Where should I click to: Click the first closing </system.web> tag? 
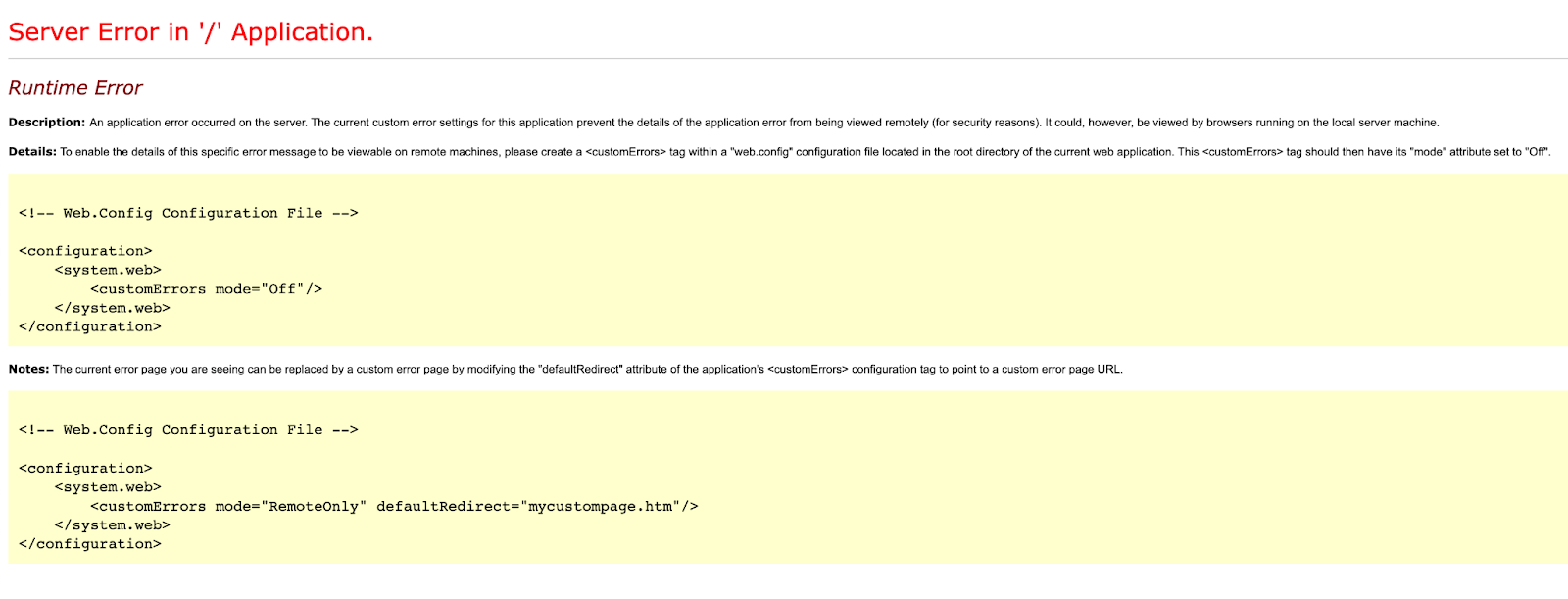pyautogui.click(x=113, y=308)
